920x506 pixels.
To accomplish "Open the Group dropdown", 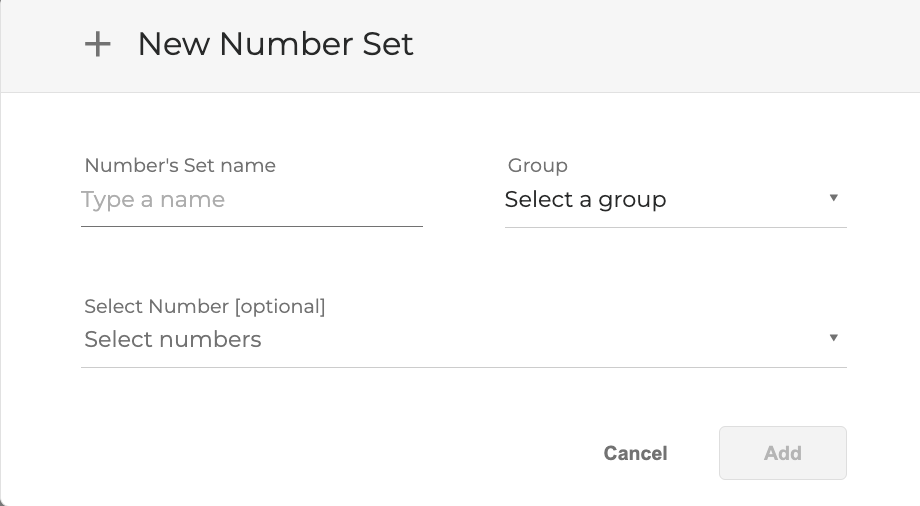I will [675, 200].
